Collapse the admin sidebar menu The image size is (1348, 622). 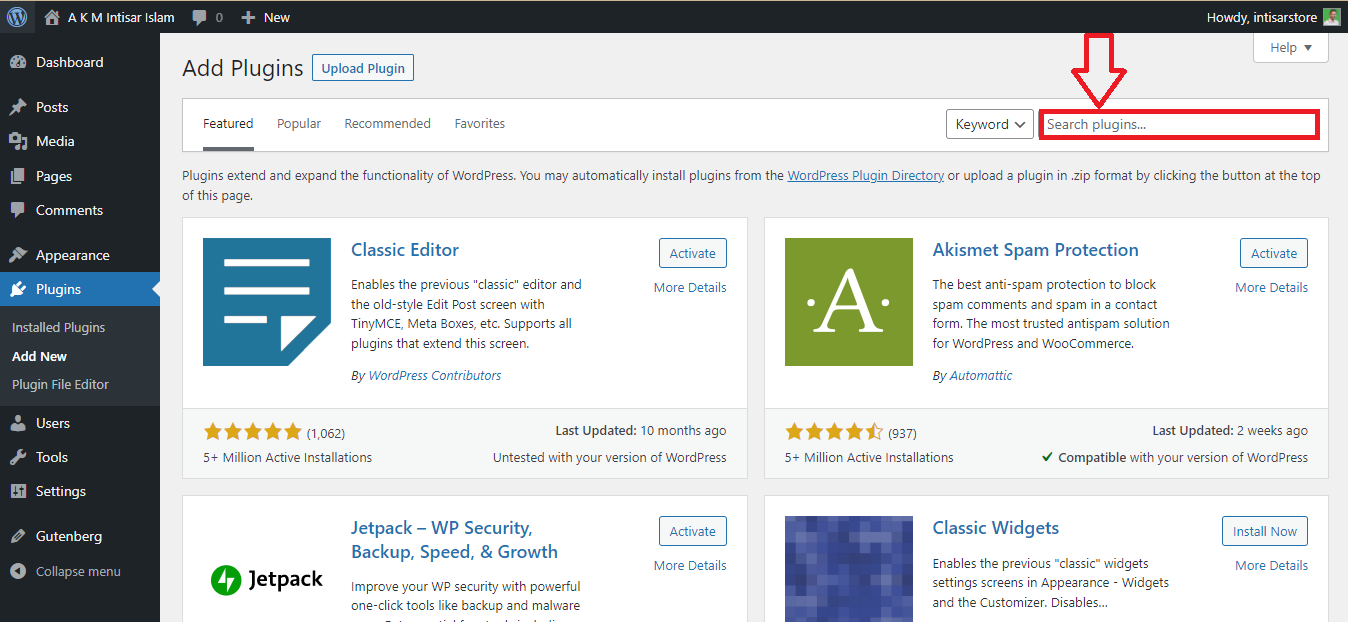(62, 571)
